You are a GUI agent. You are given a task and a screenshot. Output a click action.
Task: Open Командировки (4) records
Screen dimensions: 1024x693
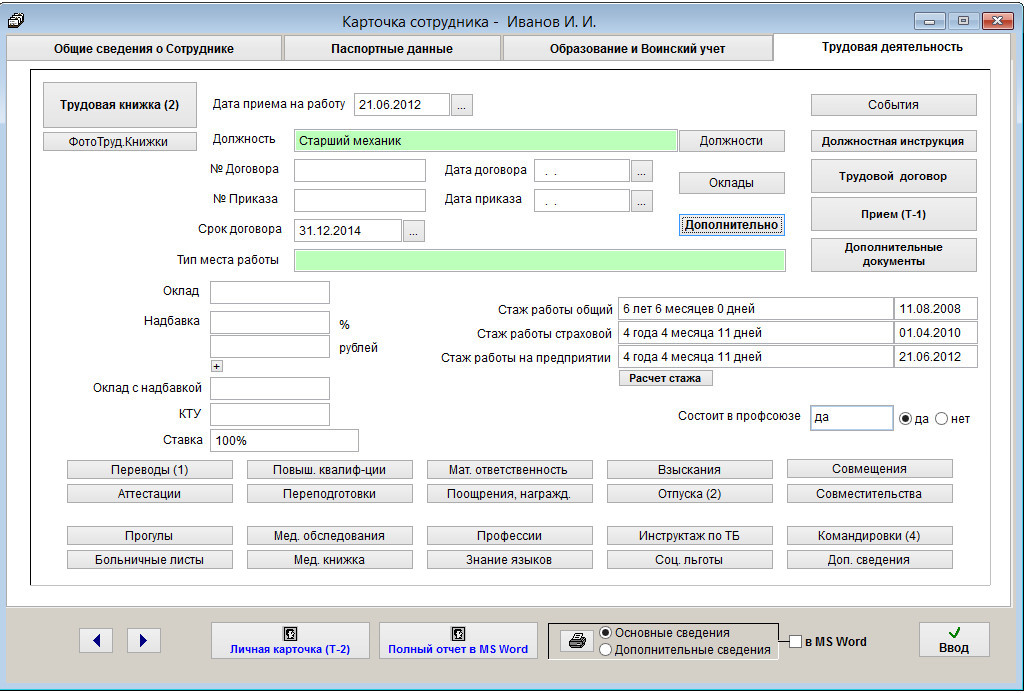click(x=869, y=536)
